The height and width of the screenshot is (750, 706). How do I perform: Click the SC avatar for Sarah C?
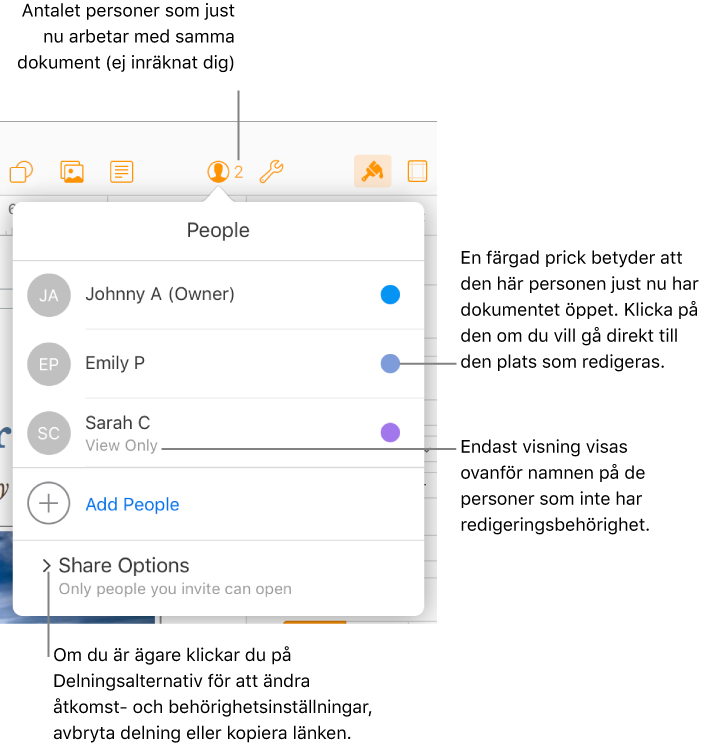[x=49, y=433]
